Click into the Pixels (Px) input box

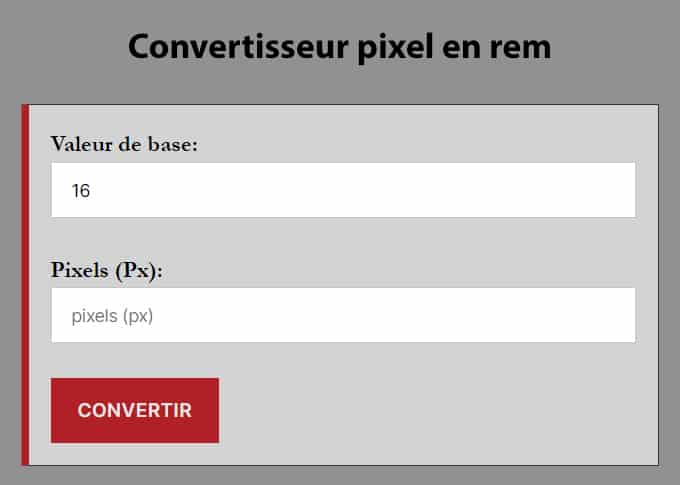pos(343,315)
